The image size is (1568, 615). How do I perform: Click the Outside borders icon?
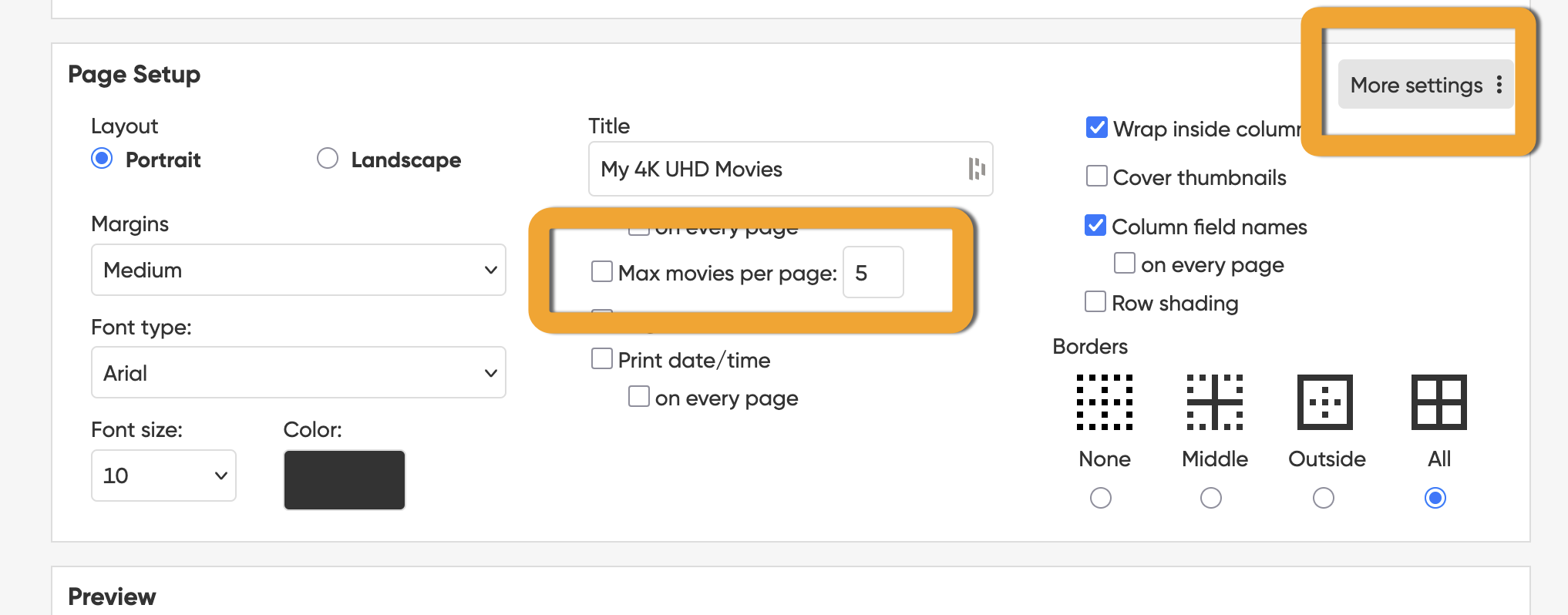pyautogui.click(x=1324, y=402)
